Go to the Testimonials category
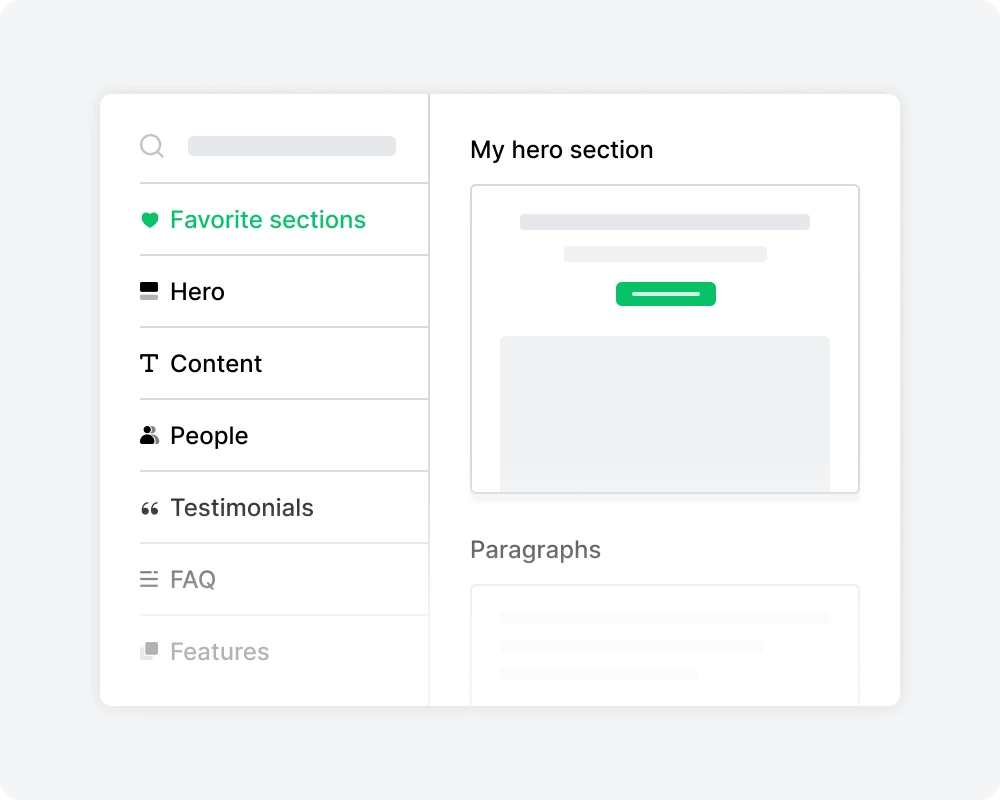This screenshot has width=1000, height=800. (x=242, y=508)
